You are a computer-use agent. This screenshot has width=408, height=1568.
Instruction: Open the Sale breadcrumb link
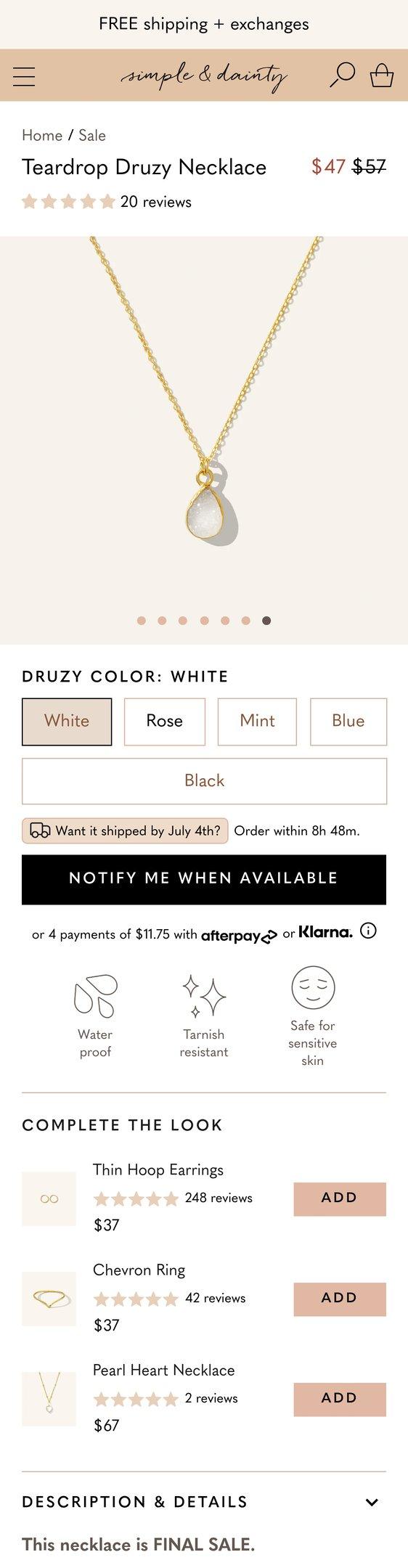point(92,136)
